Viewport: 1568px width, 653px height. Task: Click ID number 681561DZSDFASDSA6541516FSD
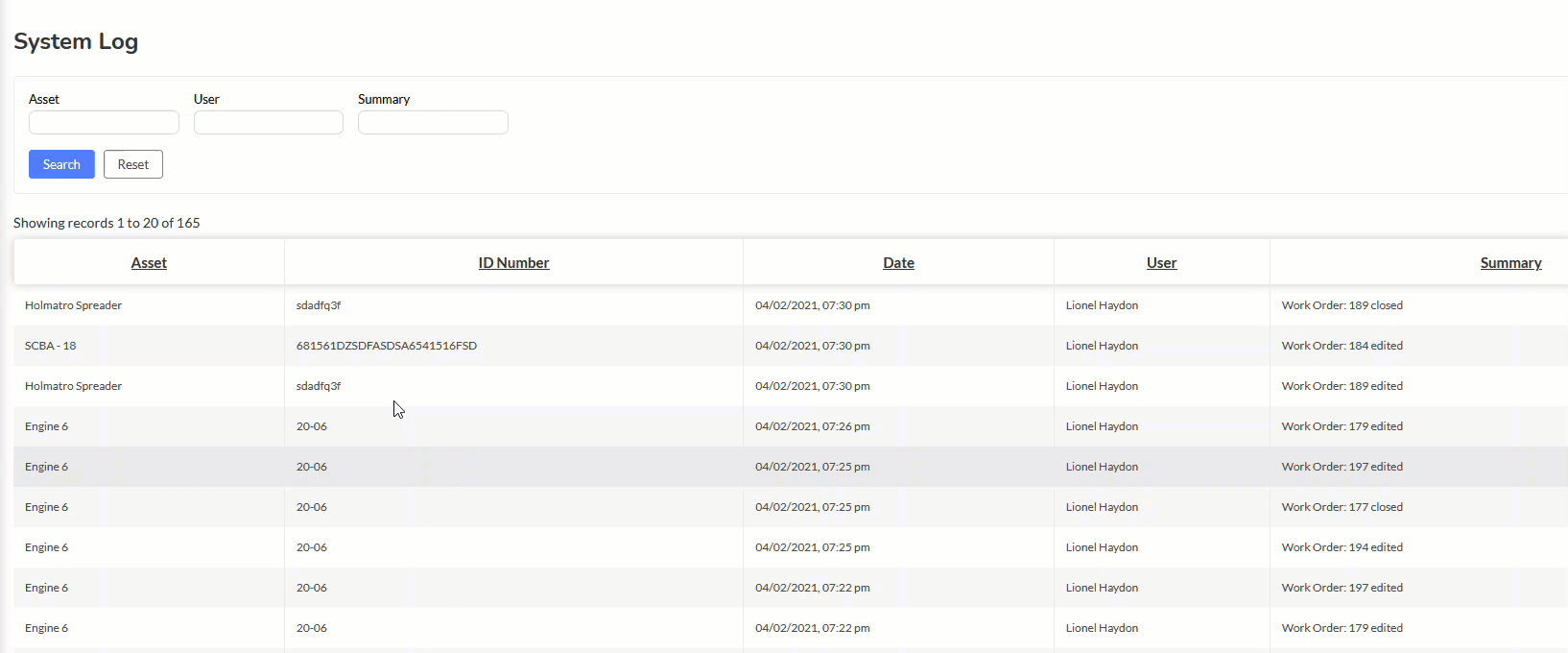(387, 346)
